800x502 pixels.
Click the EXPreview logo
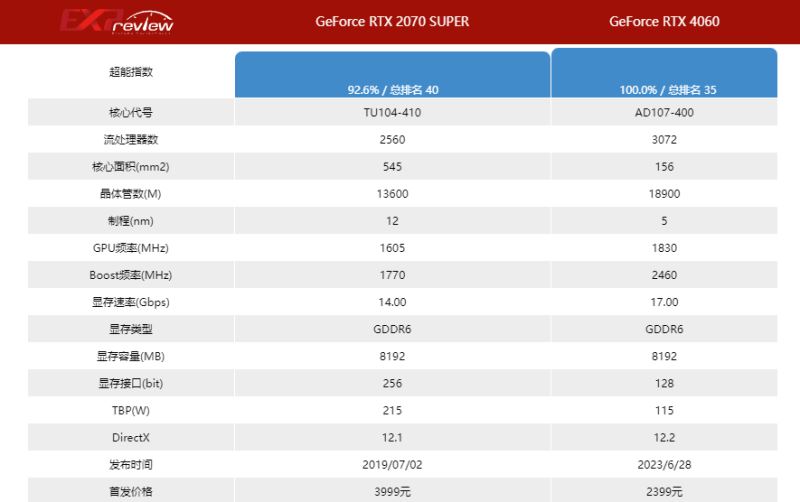[x=117, y=22]
